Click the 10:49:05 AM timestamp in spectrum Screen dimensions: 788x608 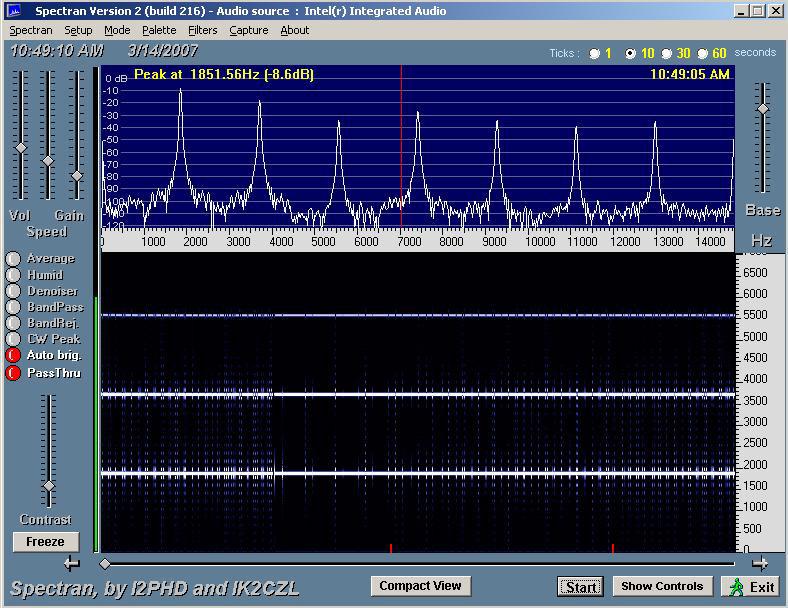[x=690, y=75]
